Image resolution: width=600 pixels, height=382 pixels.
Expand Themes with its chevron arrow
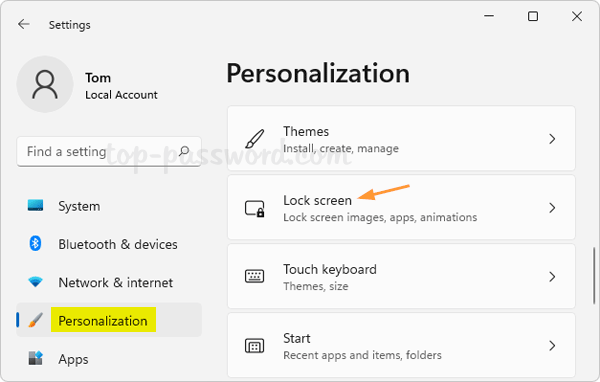click(552, 139)
